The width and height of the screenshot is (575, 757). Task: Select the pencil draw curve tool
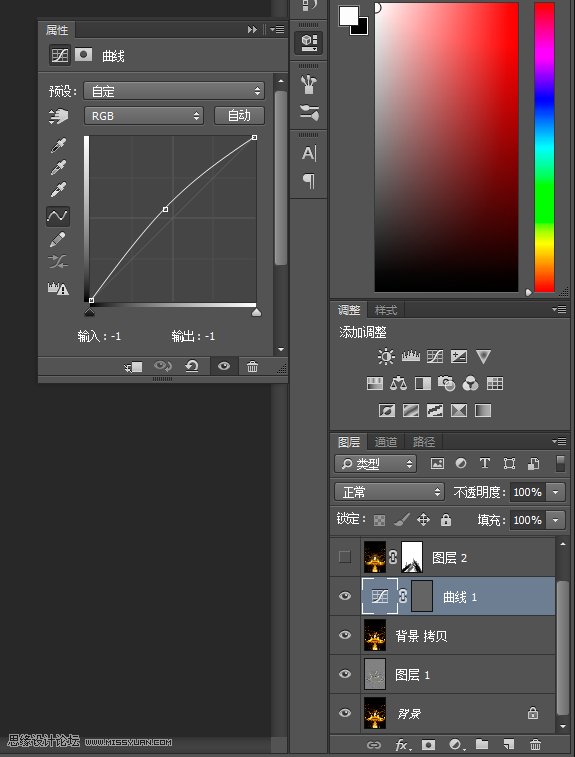(58, 239)
